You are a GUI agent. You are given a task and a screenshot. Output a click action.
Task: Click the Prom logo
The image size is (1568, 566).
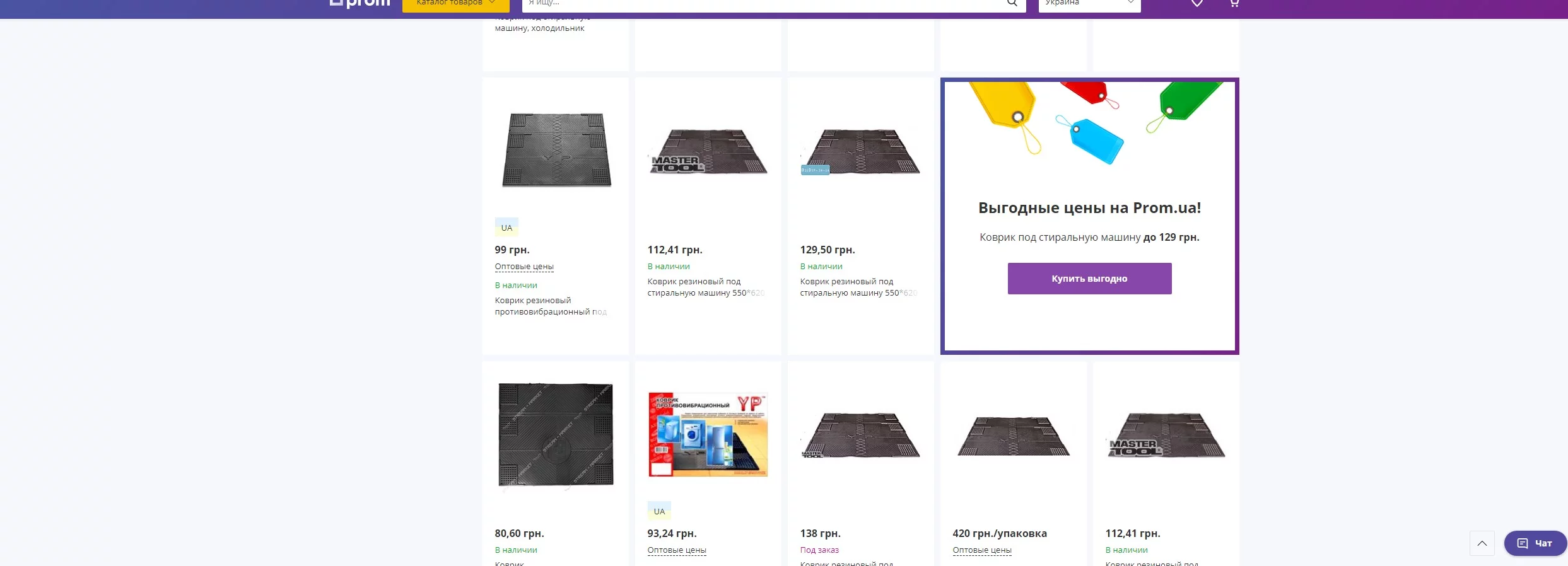[360, 3]
